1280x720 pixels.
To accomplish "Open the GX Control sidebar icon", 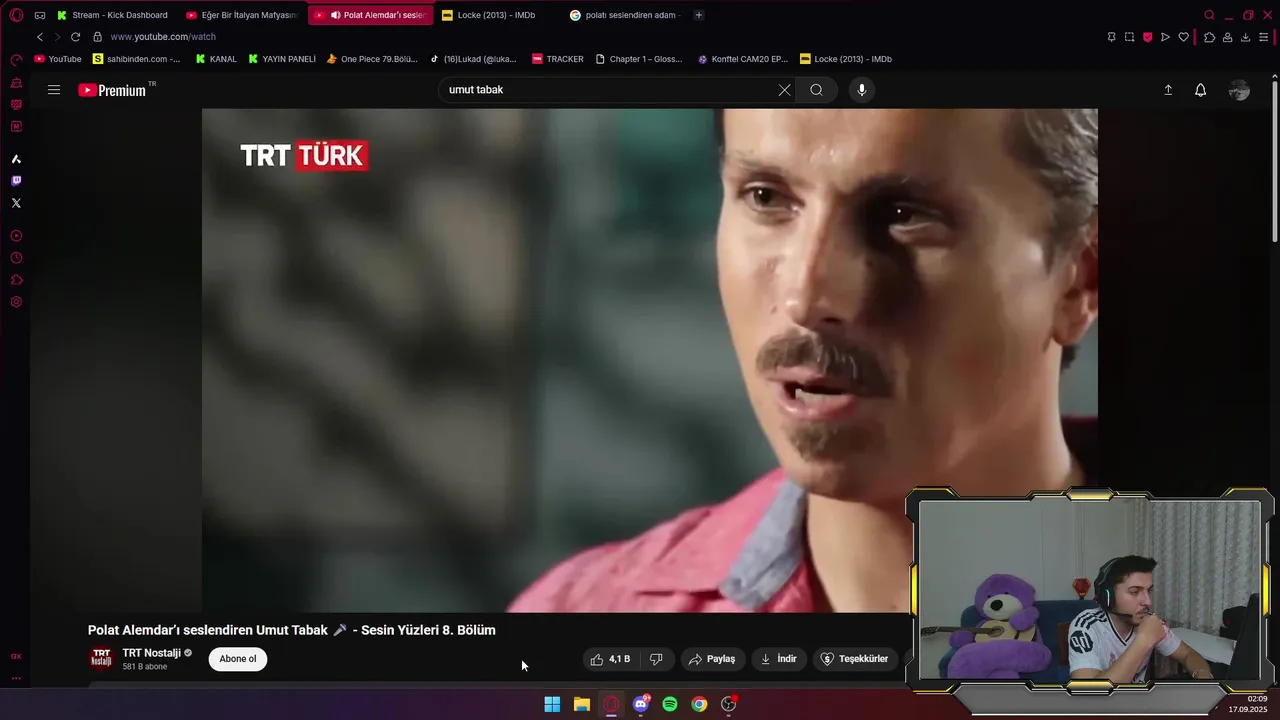I will pyautogui.click(x=16, y=60).
